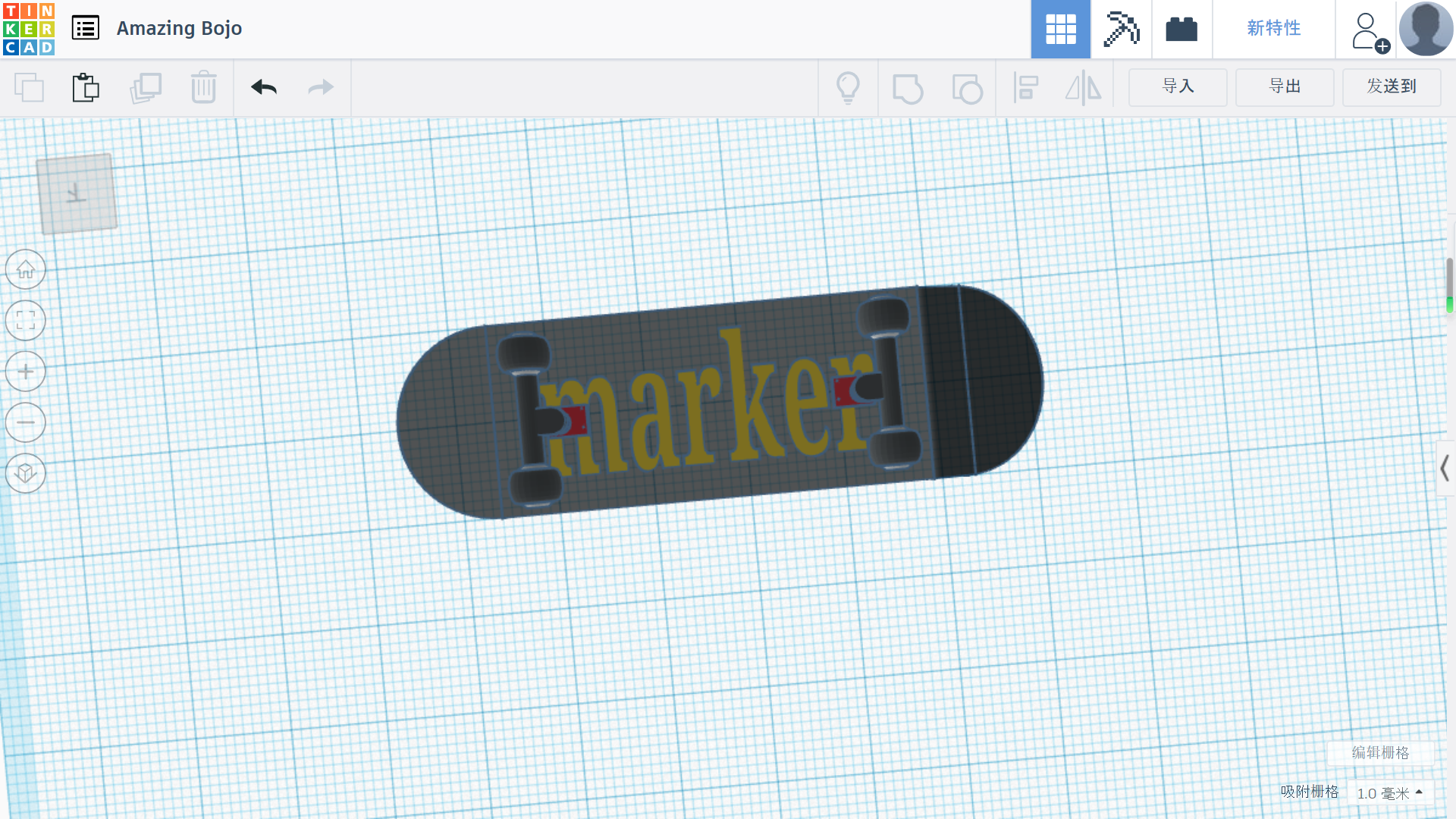
Task: Open the design list menu icon
Action: pos(86,28)
